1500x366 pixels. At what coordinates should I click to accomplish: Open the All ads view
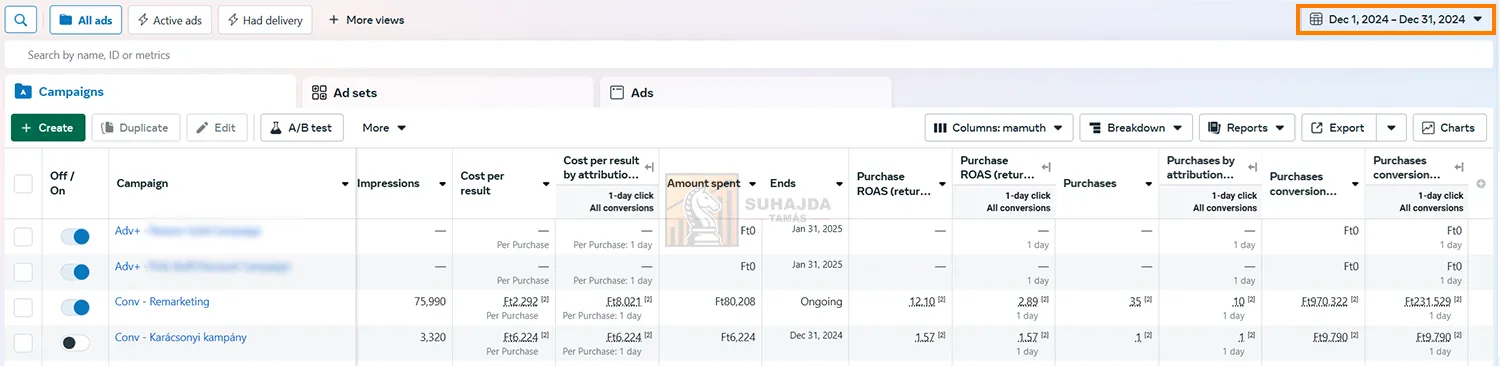point(86,20)
